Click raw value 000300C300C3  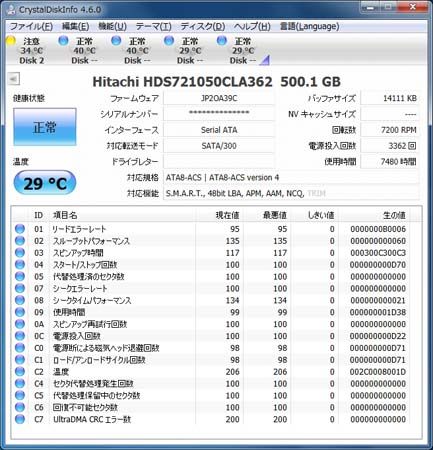tap(378, 253)
